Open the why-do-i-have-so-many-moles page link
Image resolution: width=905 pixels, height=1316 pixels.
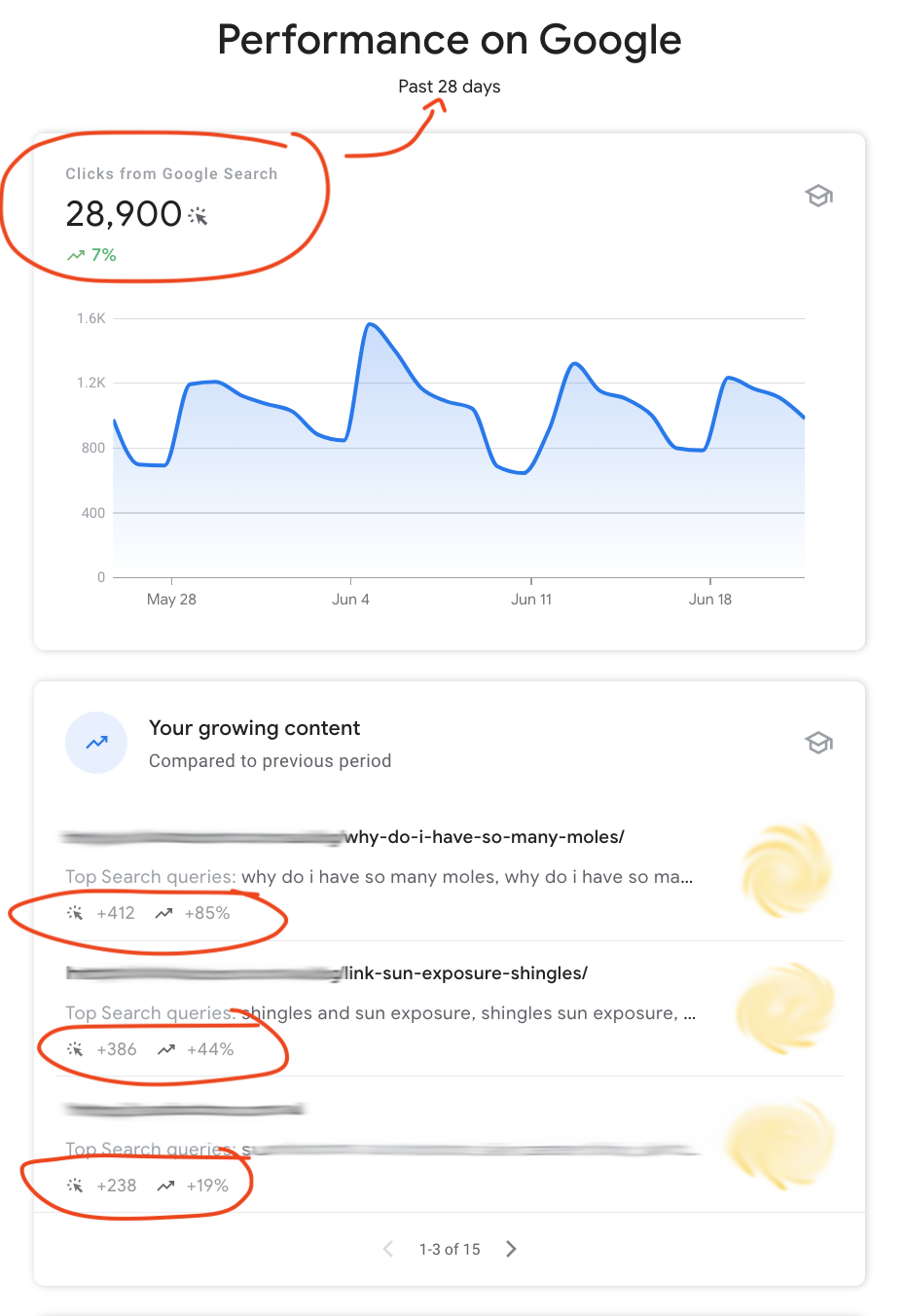486,836
